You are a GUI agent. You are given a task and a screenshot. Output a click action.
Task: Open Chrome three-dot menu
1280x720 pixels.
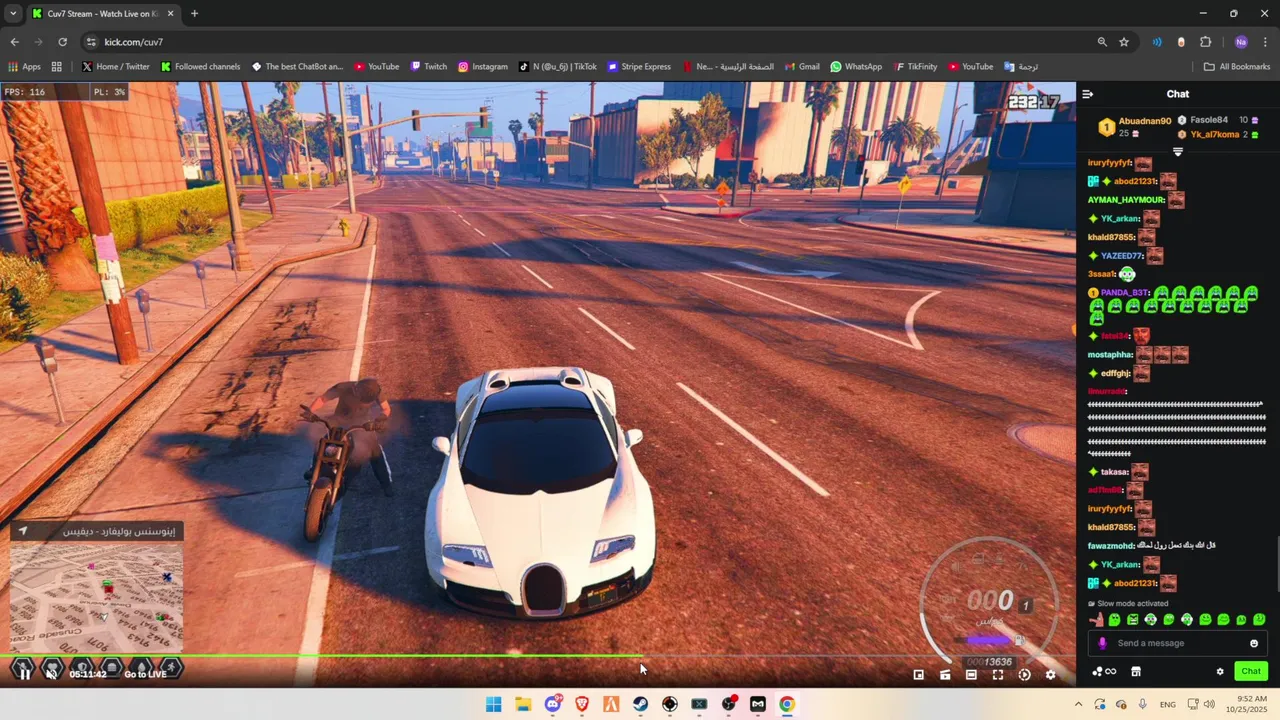pos(1266,42)
